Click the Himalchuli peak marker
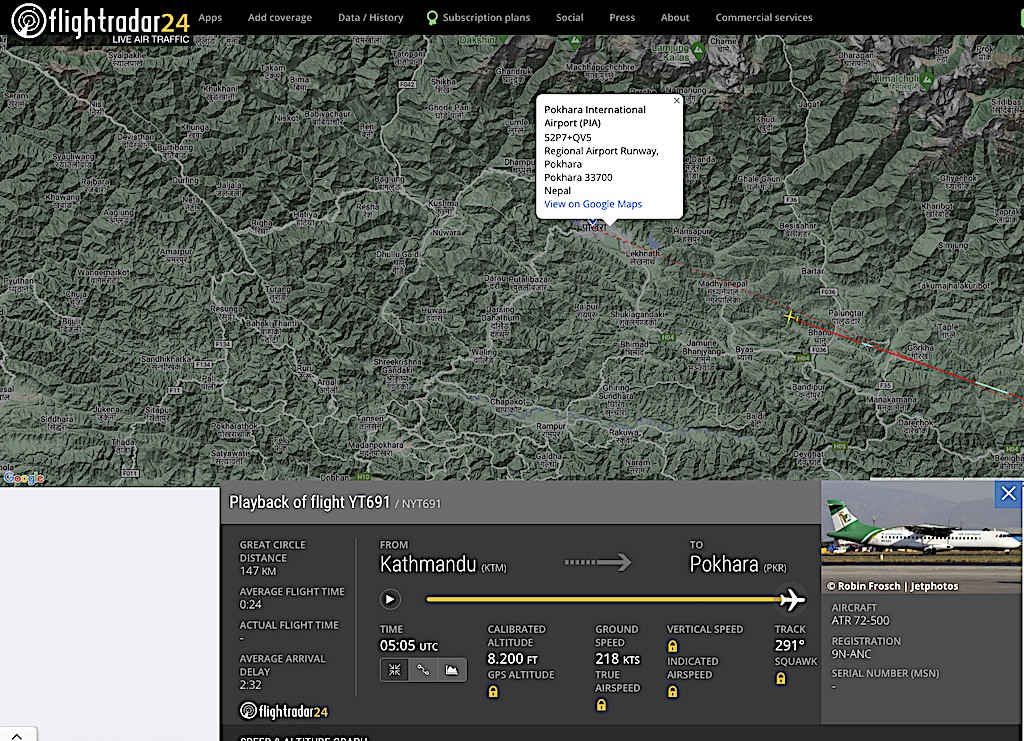 coord(927,80)
